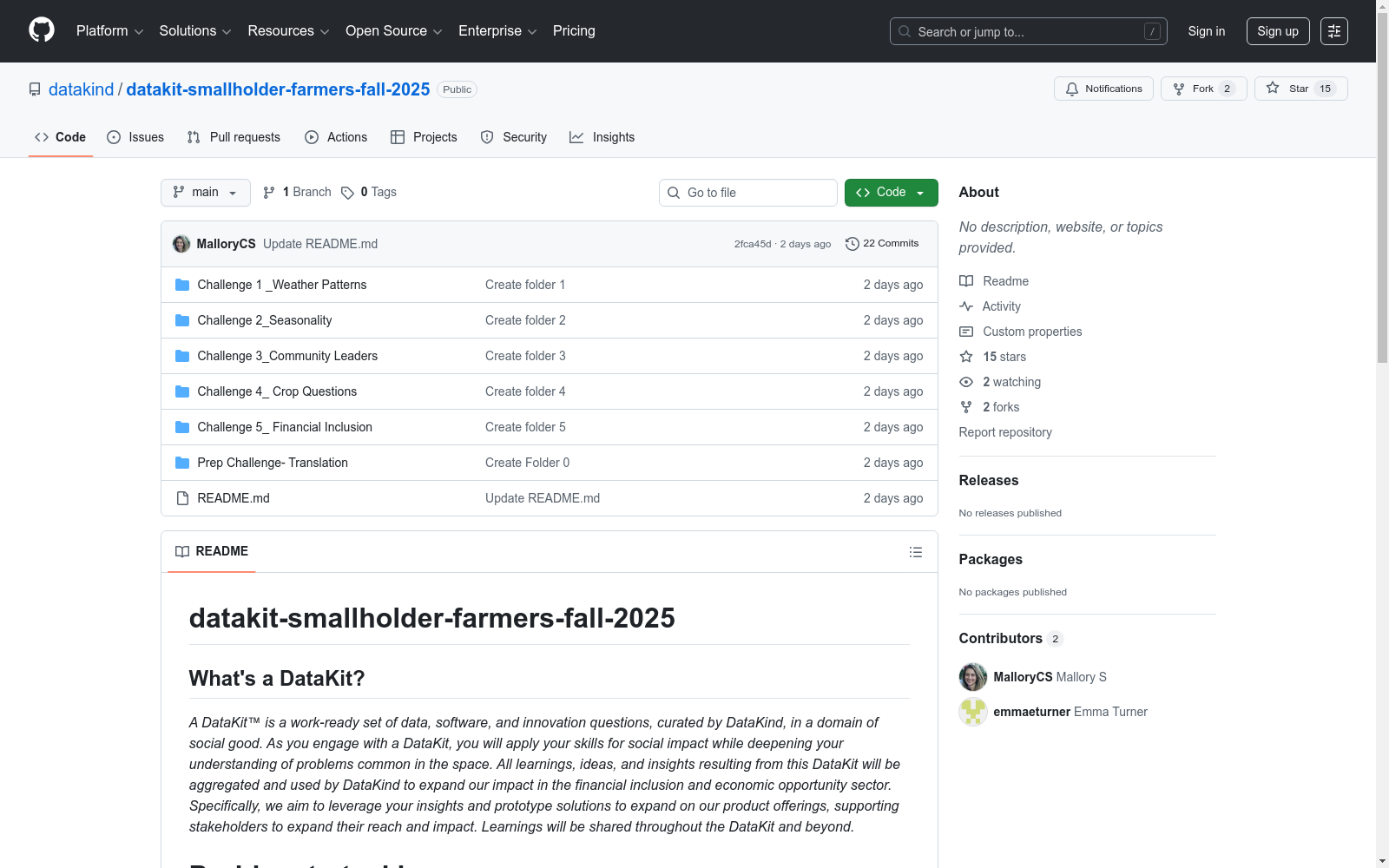View the 22 Commits history link

point(882,244)
